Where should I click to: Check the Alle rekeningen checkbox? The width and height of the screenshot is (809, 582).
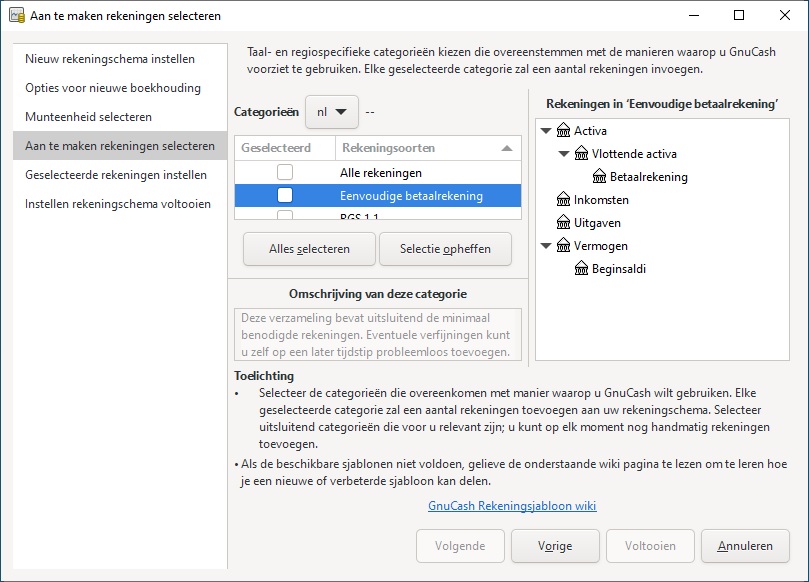point(285,173)
